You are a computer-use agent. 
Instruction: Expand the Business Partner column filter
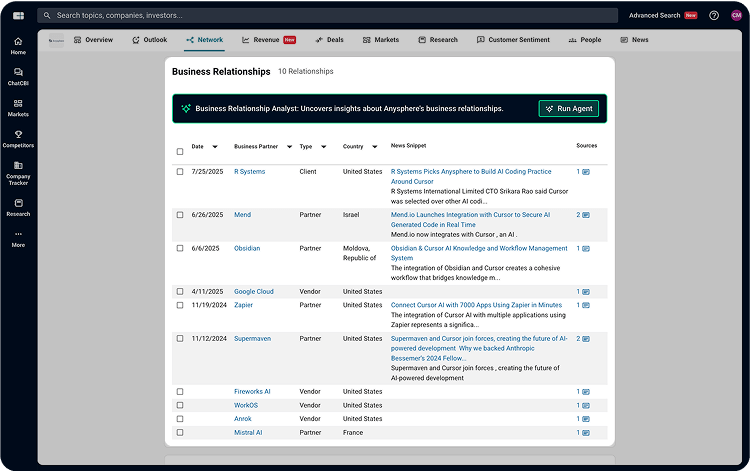[289, 146]
